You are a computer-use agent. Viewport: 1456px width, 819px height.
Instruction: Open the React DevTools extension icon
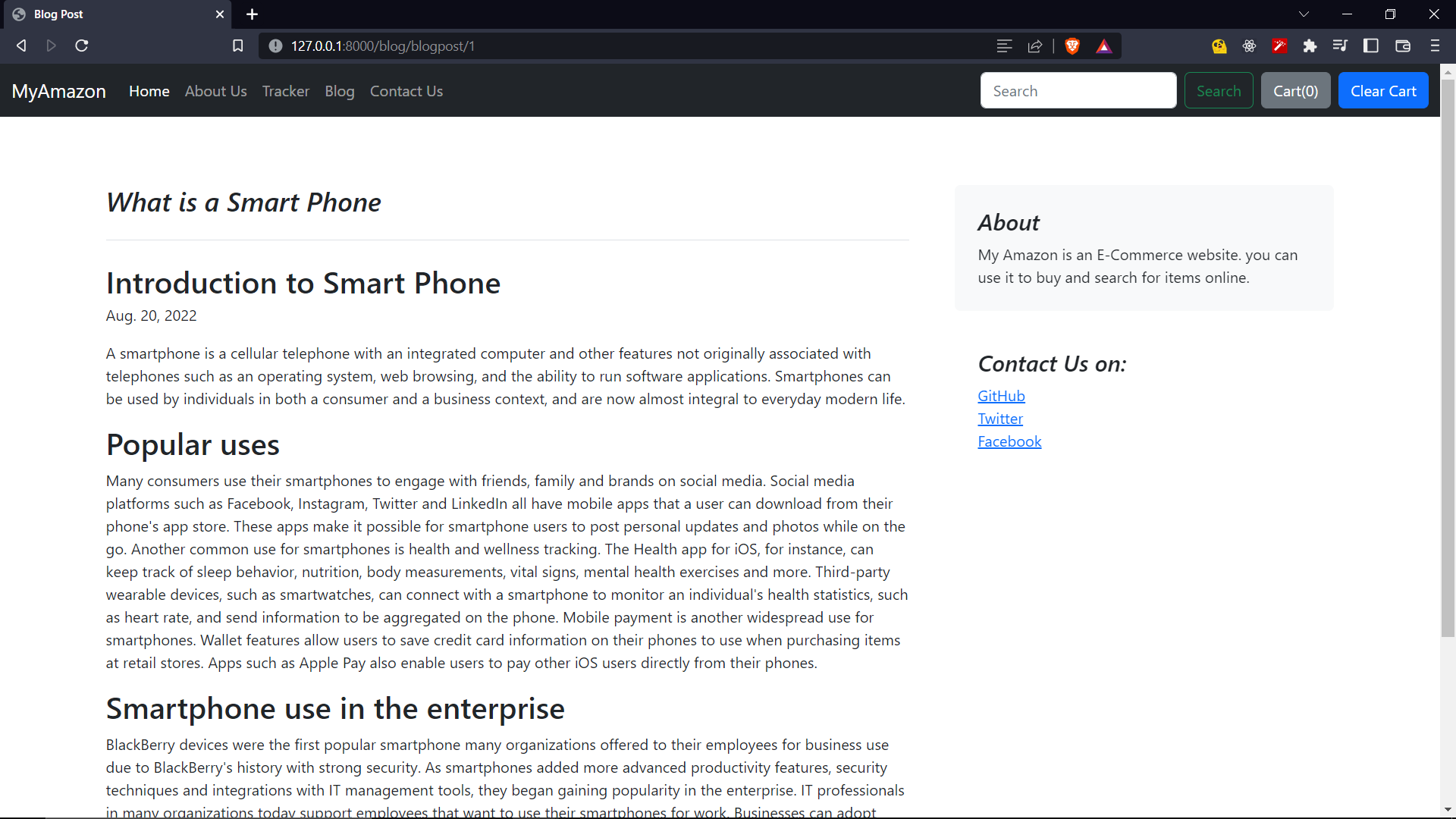(x=1249, y=45)
